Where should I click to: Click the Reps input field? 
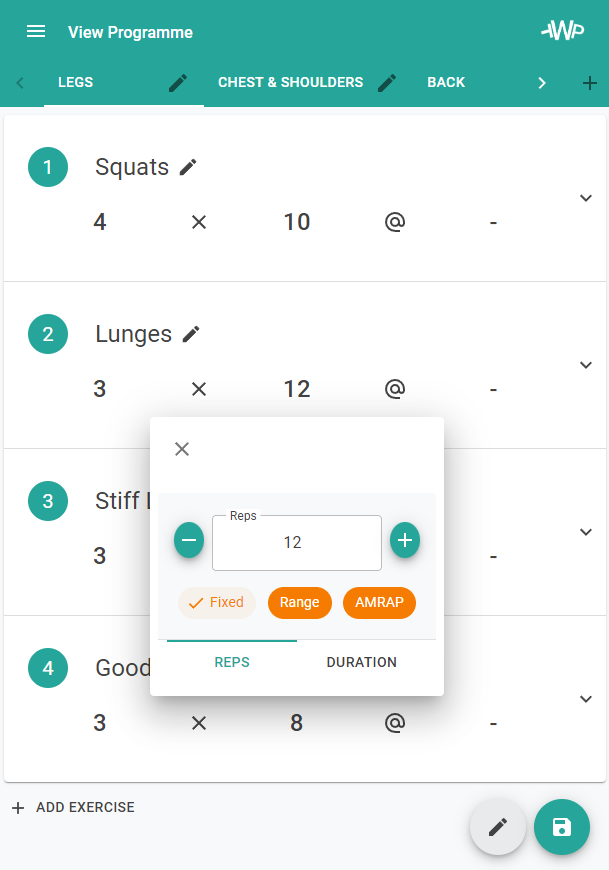coord(297,543)
